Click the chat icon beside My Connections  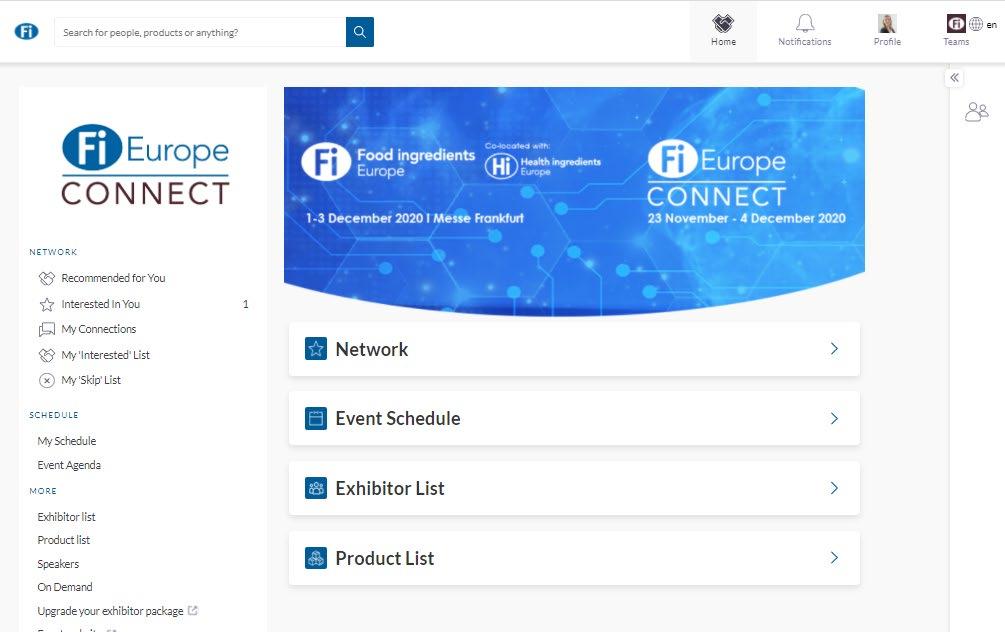tap(47, 329)
